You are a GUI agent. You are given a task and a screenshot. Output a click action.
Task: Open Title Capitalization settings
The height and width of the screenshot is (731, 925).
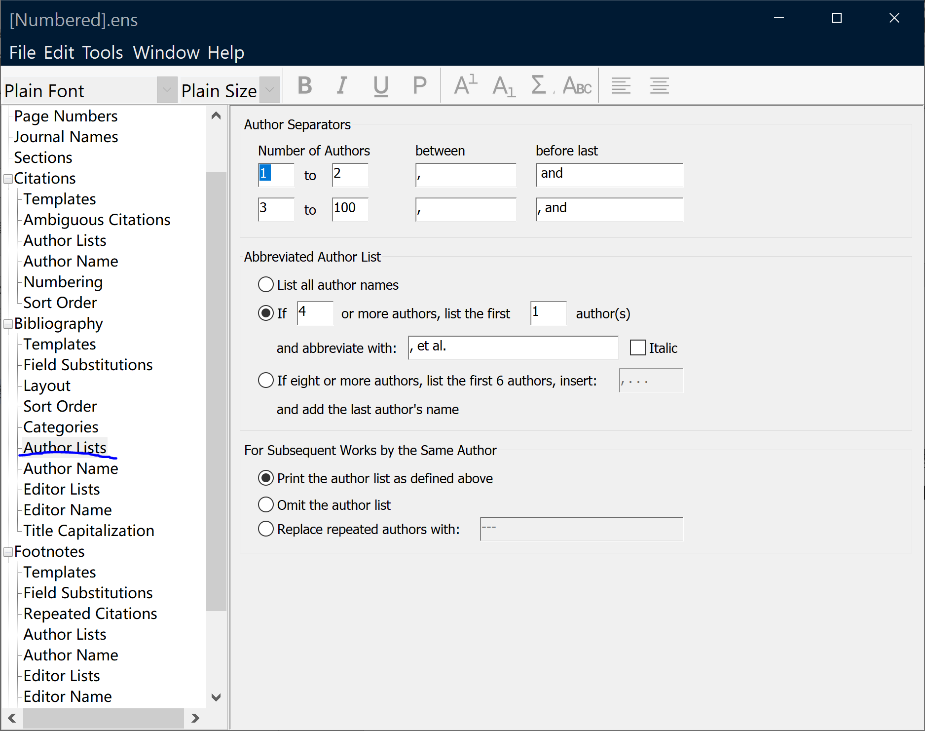(x=87, y=530)
